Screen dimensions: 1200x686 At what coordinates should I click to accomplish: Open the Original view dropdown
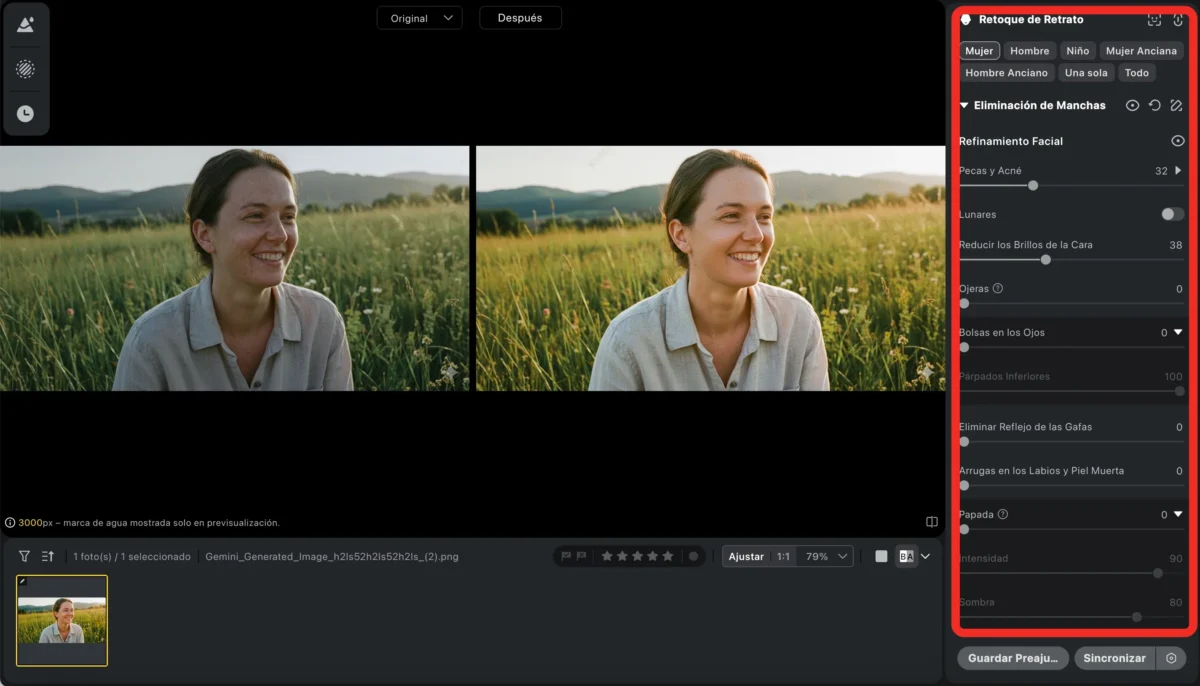pyautogui.click(x=419, y=18)
